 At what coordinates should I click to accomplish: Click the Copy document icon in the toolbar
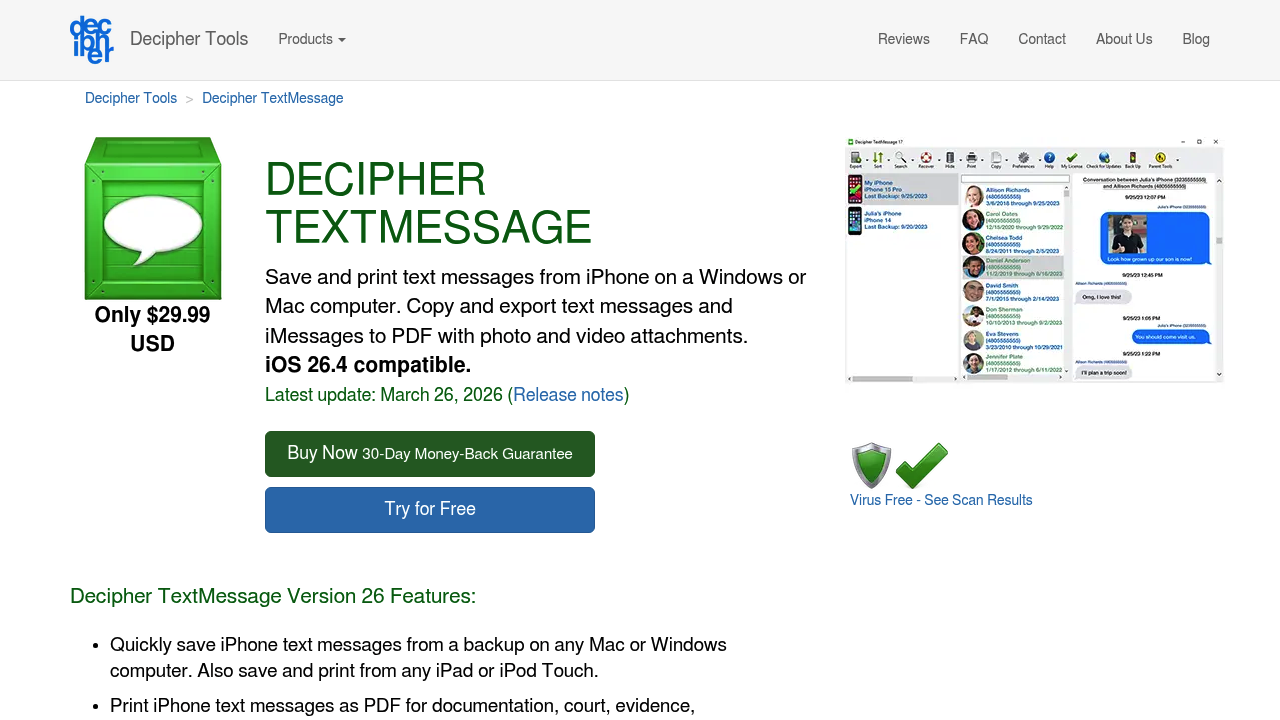pyautogui.click(x=995, y=157)
